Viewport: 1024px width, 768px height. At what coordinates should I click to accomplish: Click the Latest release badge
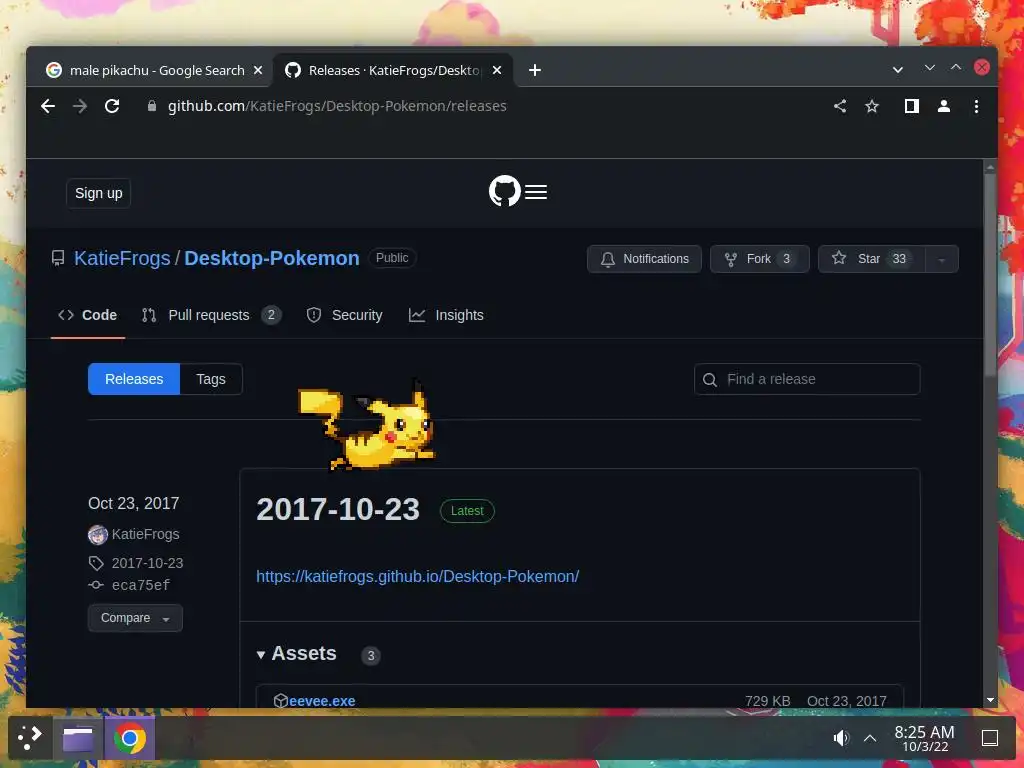click(x=467, y=511)
